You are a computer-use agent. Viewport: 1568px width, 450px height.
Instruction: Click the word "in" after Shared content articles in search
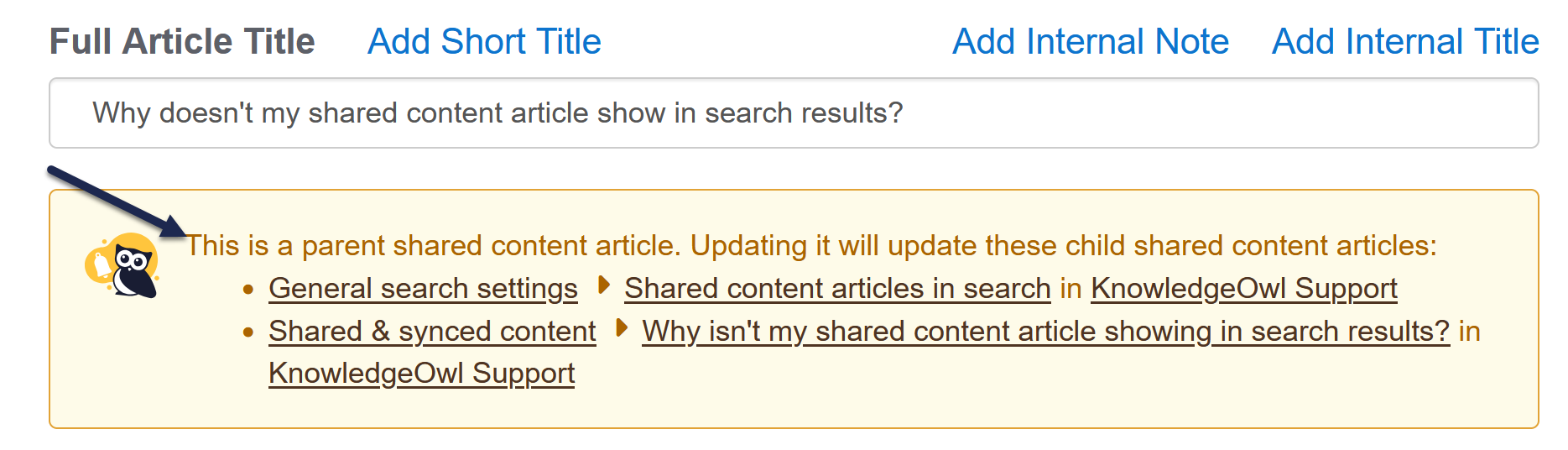pyautogui.click(x=1071, y=289)
